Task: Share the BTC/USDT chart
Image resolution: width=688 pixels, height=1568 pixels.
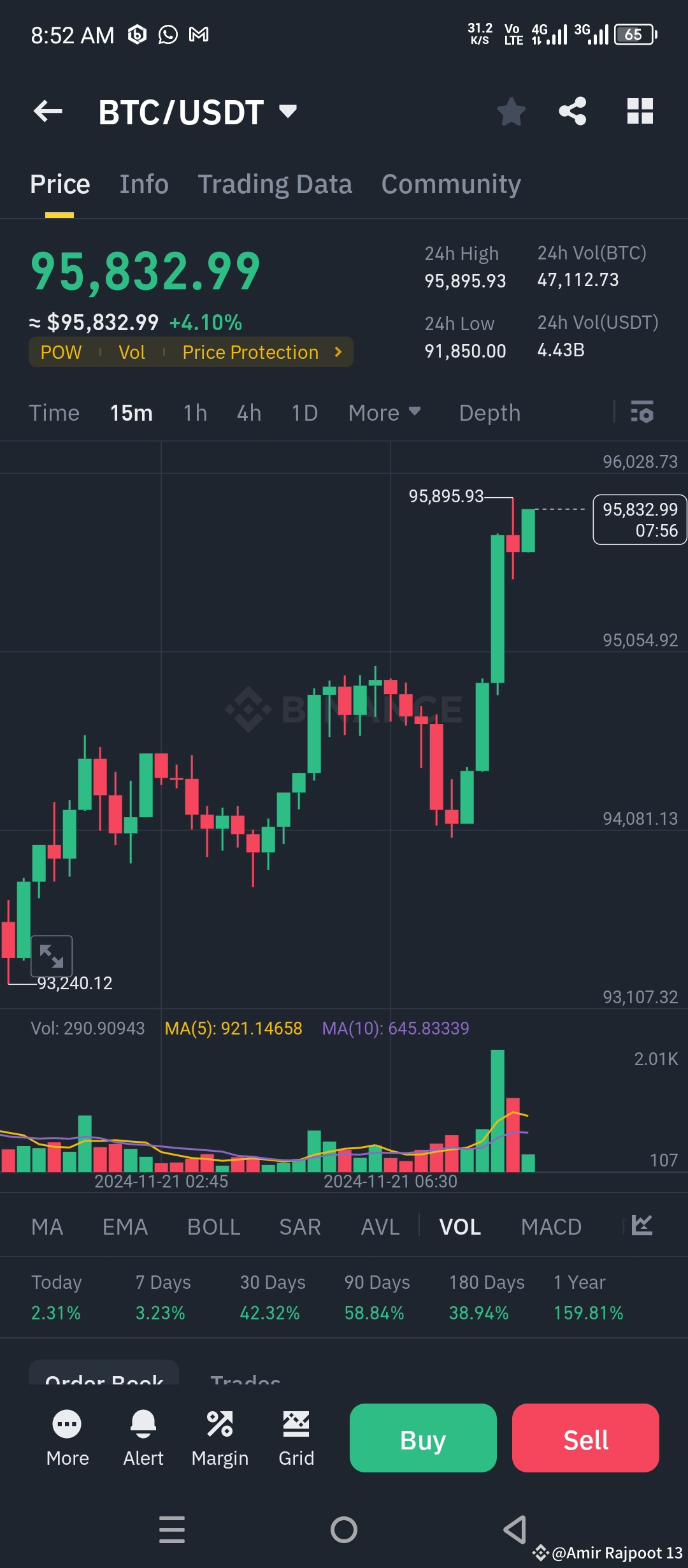Action: click(573, 111)
